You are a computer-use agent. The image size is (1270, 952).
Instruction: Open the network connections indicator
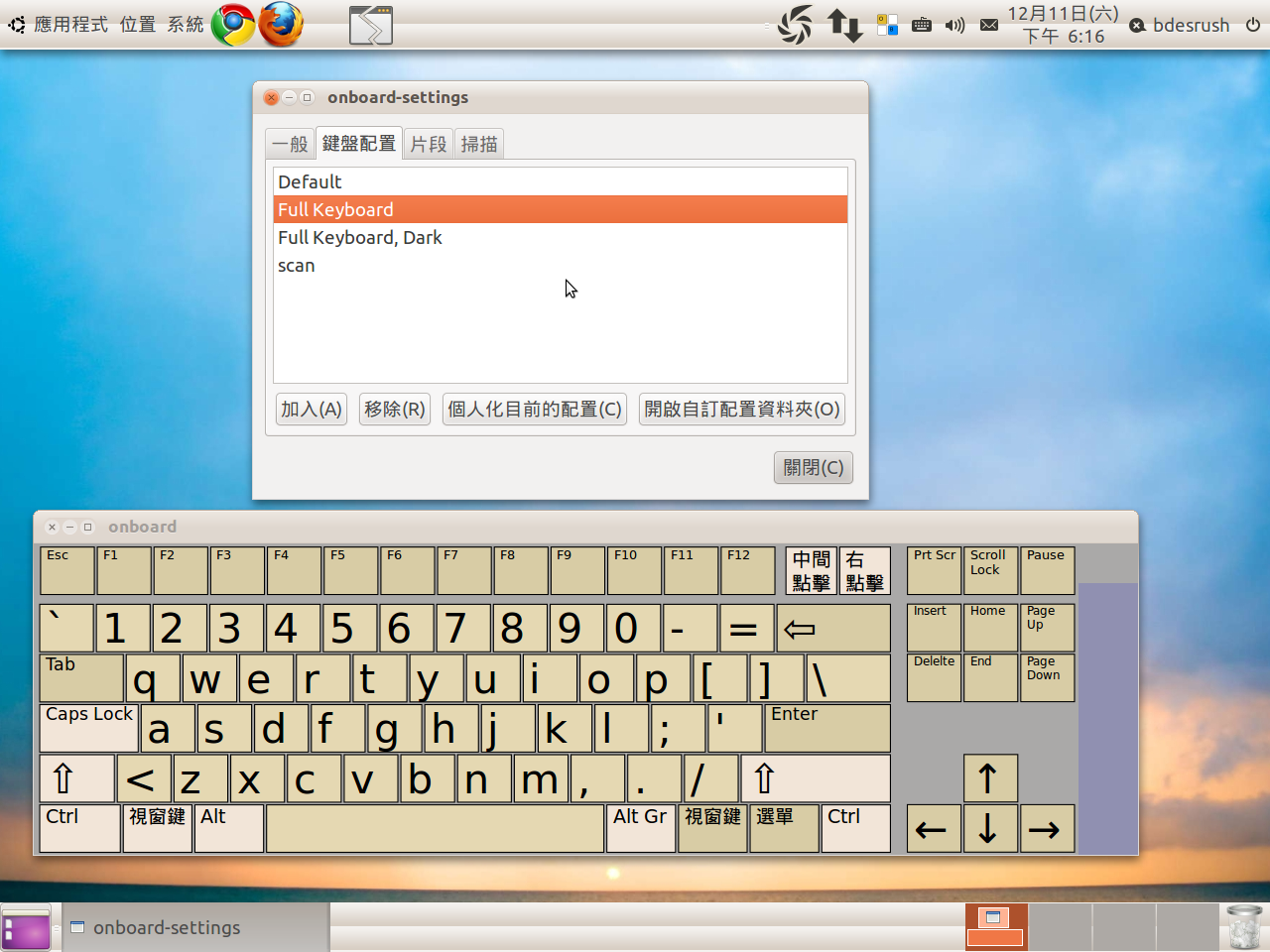click(x=845, y=25)
